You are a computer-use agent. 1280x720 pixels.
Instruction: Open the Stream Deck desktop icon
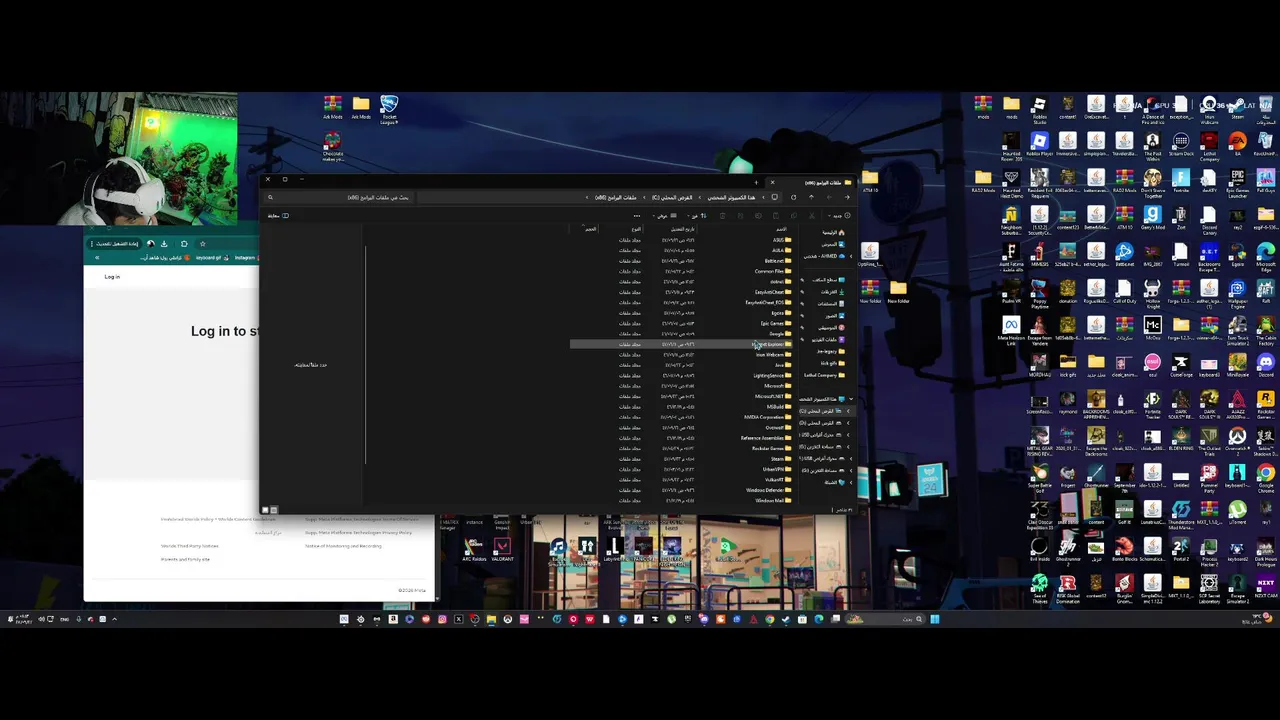pos(1181,143)
